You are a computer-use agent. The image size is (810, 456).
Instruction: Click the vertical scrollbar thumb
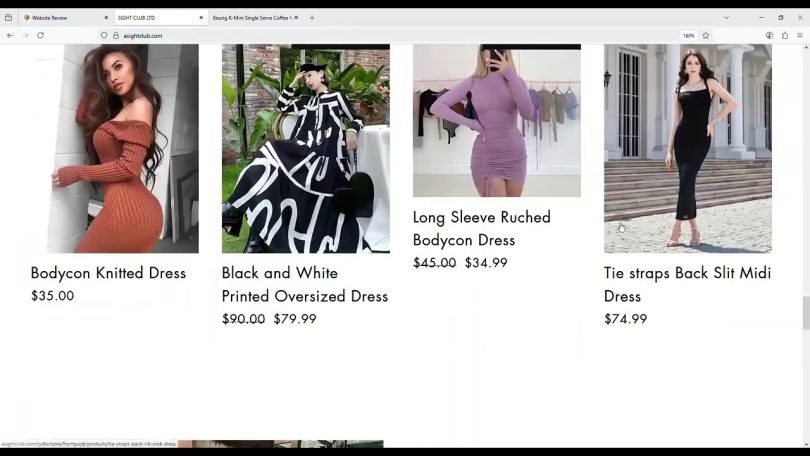[x=806, y=313]
